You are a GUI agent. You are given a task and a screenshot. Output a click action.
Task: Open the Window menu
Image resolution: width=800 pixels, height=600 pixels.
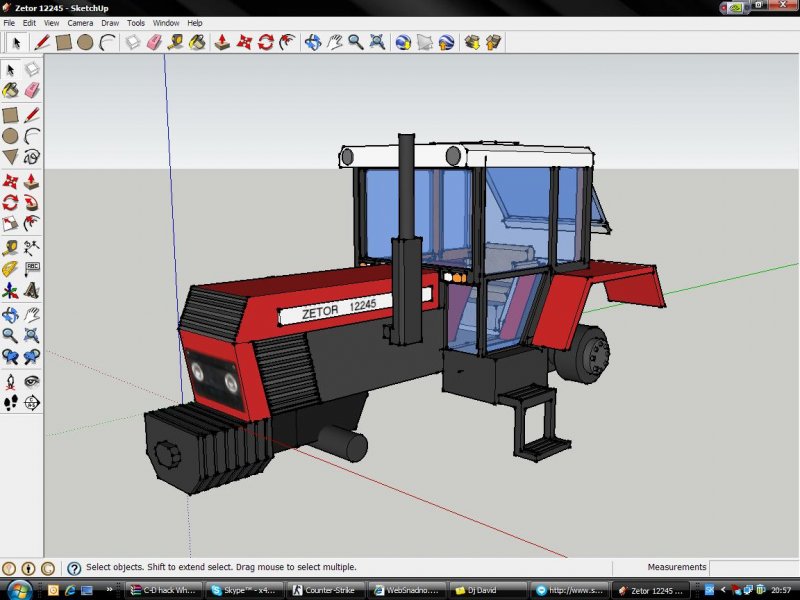[166, 22]
